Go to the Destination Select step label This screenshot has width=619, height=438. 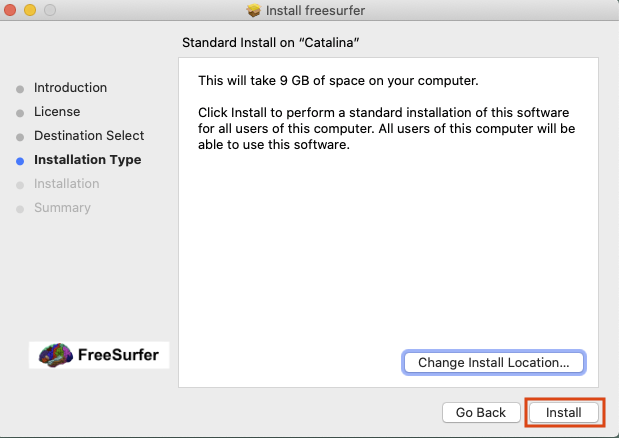click(x=89, y=136)
